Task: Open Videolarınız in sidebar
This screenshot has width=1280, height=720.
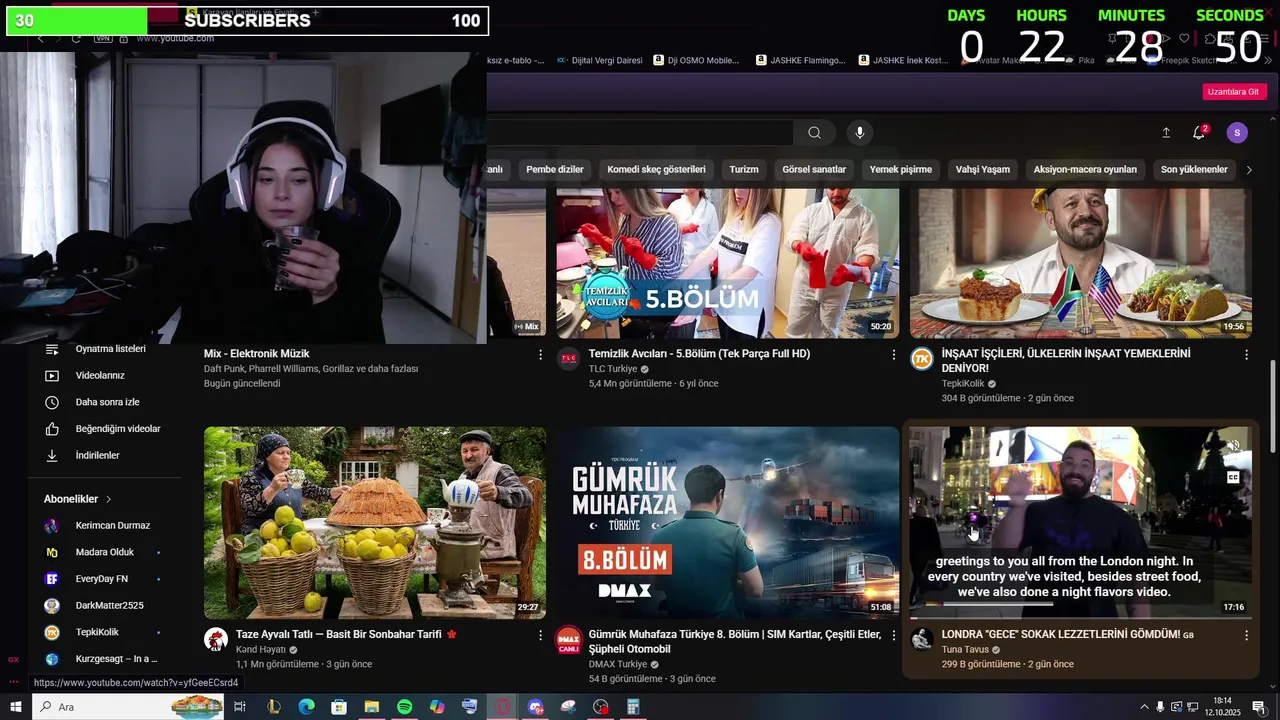Action: pos(100,375)
